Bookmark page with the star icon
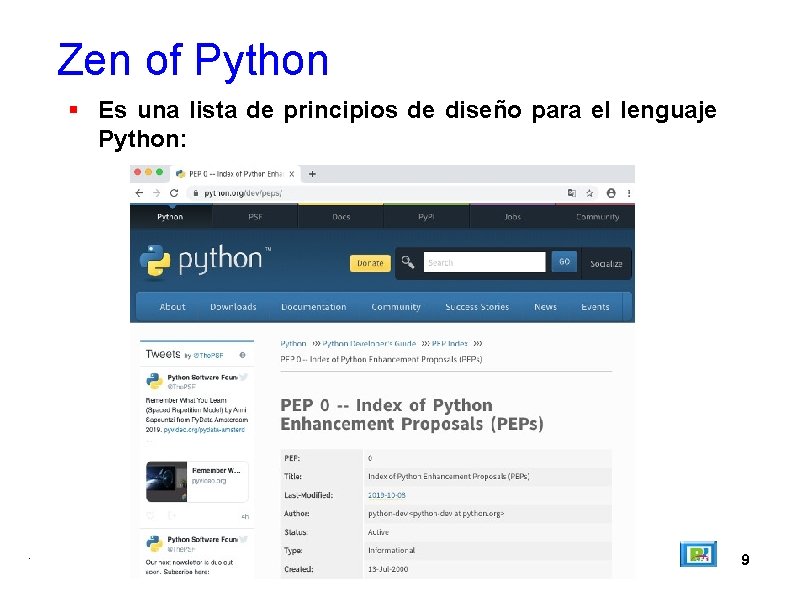This screenshot has height=595, width=794. point(589,193)
